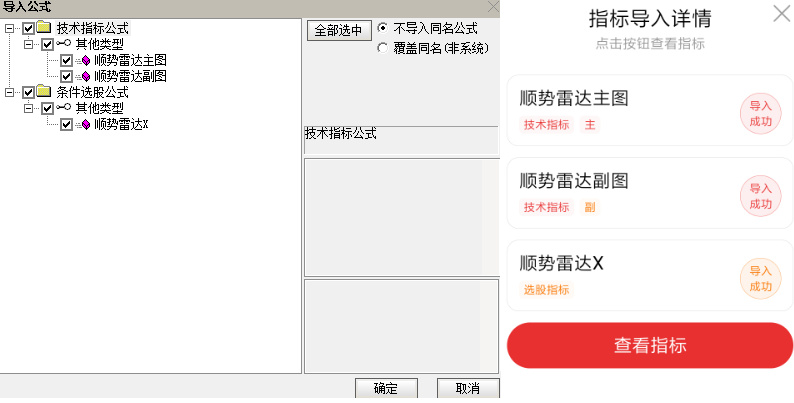Click 其他类型 key icon under 条件选股公式
794x403 pixels.
click(63, 107)
